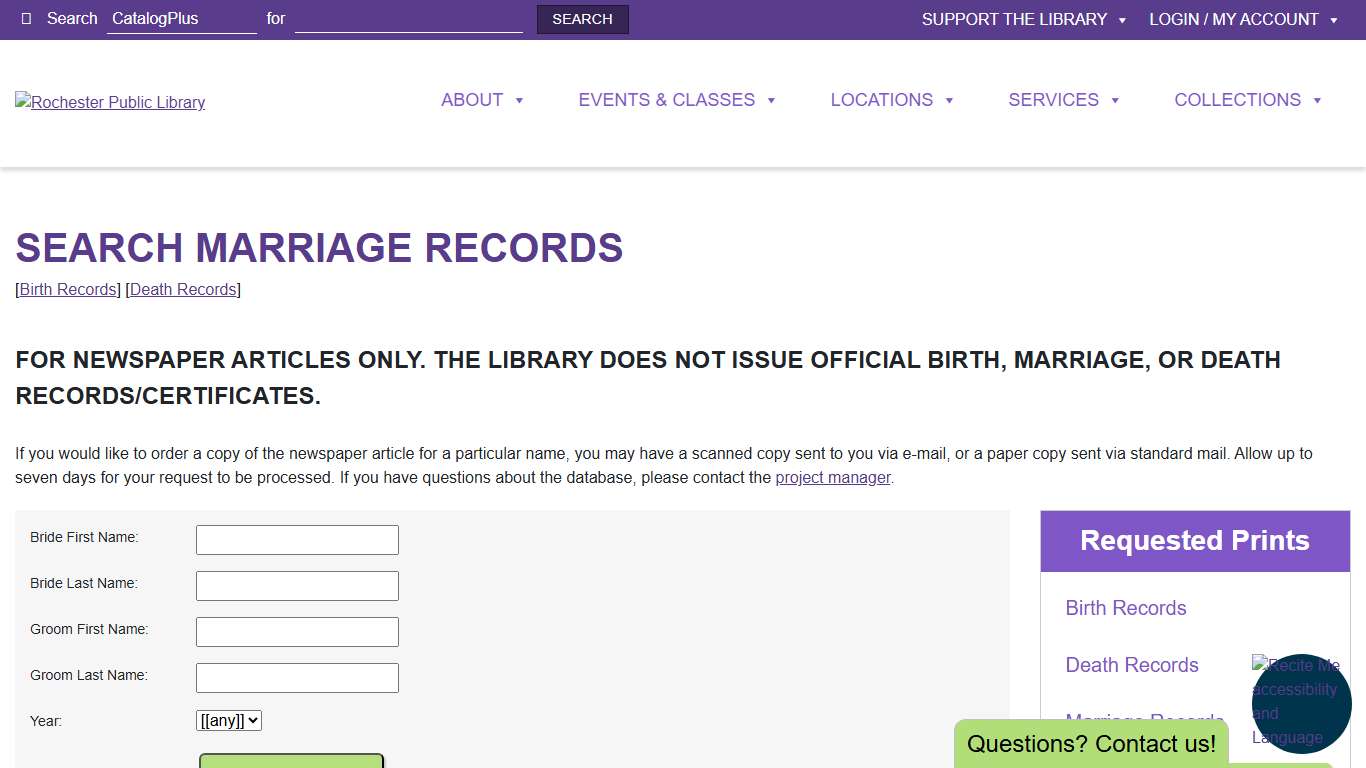The height and width of the screenshot is (768, 1366).
Task: Follow the Death Records link below the heading
Action: point(182,289)
